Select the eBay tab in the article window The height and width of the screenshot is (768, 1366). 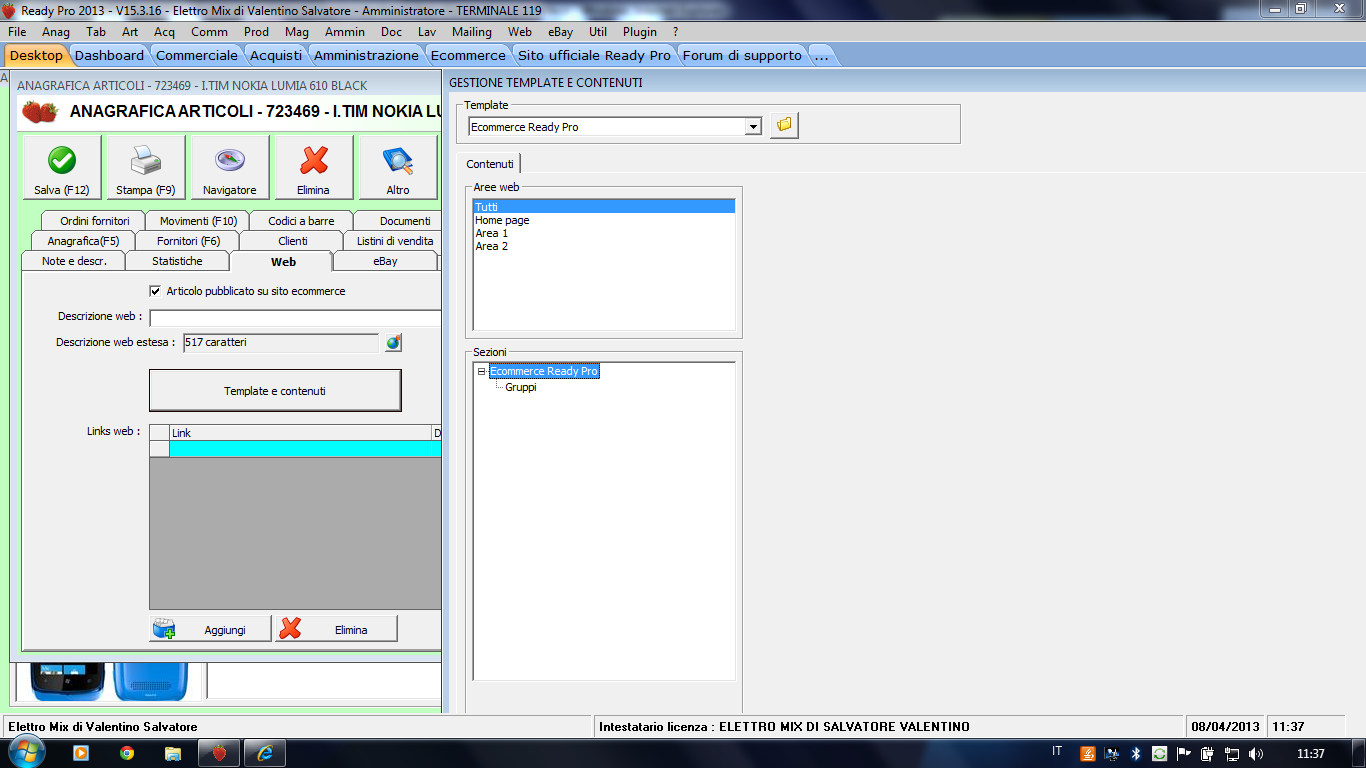pos(385,261)
